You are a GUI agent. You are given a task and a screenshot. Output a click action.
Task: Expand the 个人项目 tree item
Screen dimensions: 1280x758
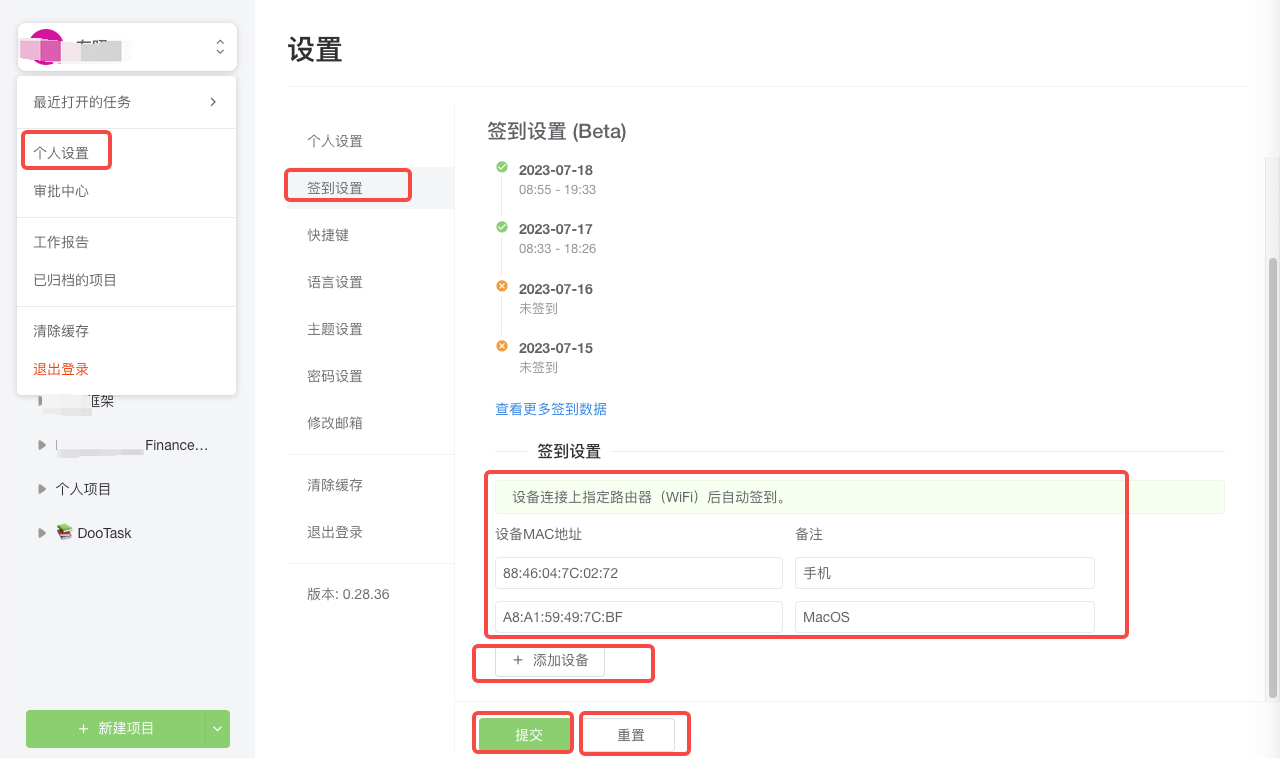click(41, 488)
